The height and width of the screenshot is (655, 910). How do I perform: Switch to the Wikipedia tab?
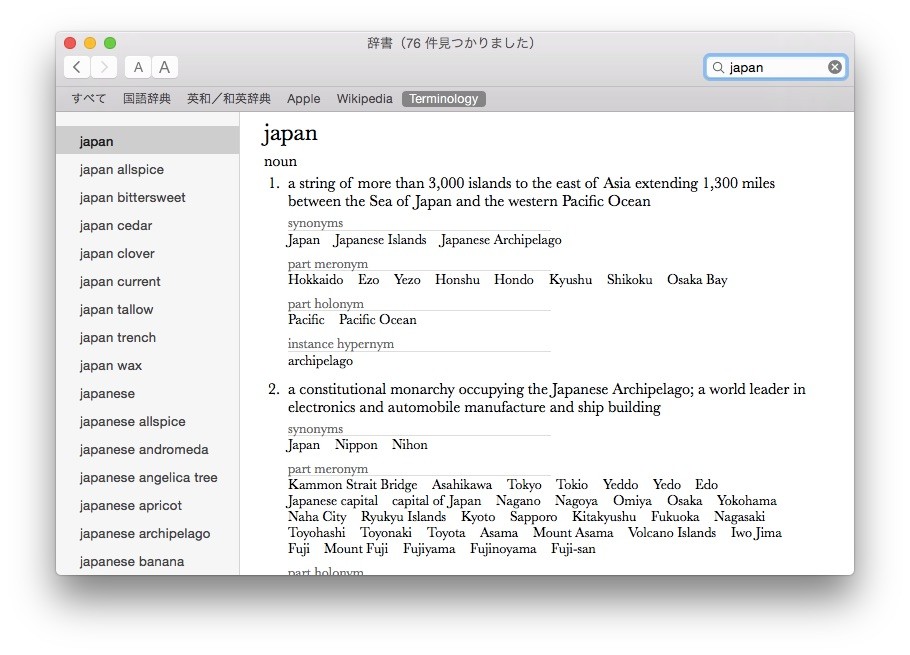click(x=364, y=99)
